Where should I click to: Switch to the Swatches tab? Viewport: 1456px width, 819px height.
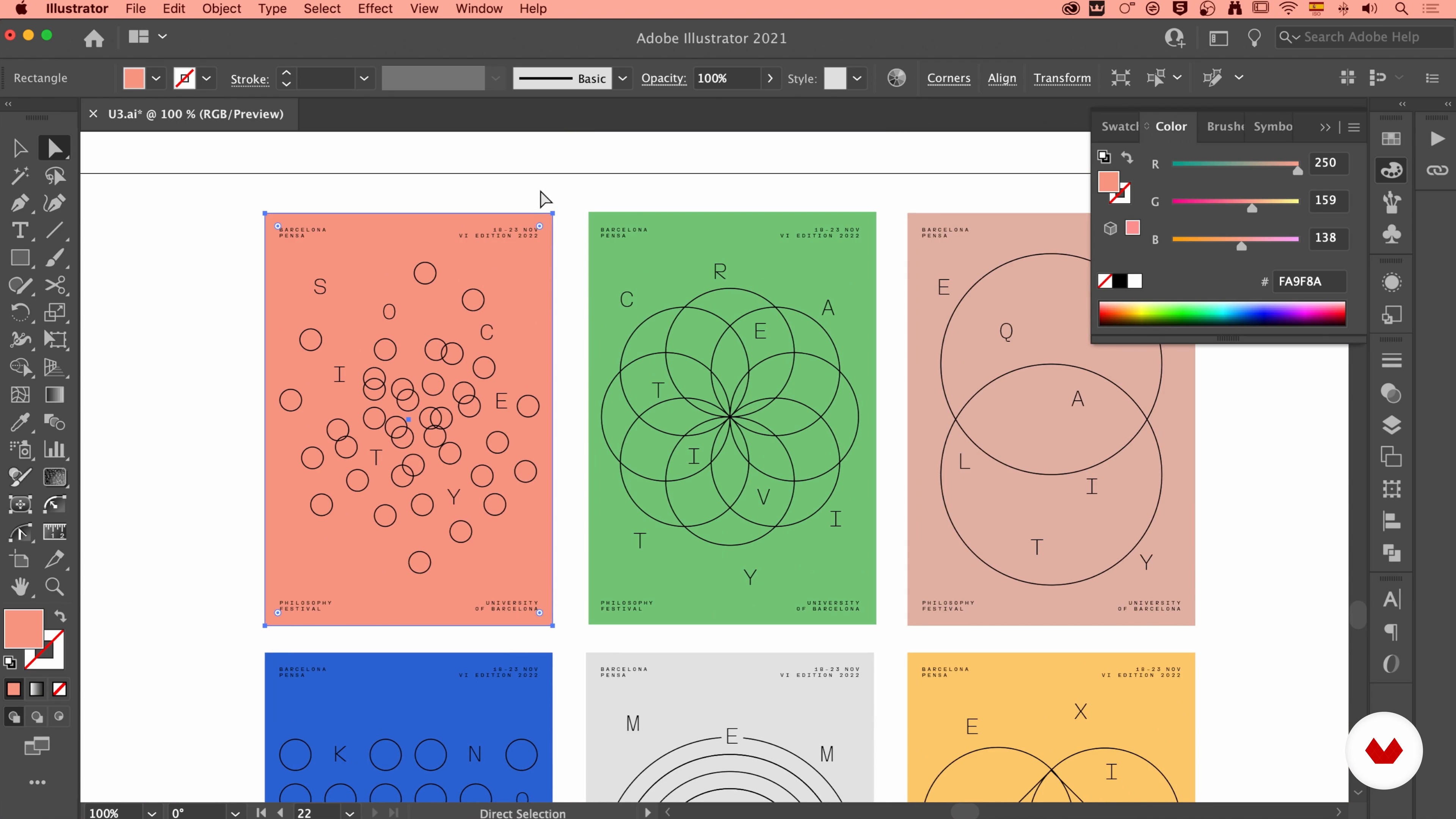pyautogui.click(x=1120, y=126)
